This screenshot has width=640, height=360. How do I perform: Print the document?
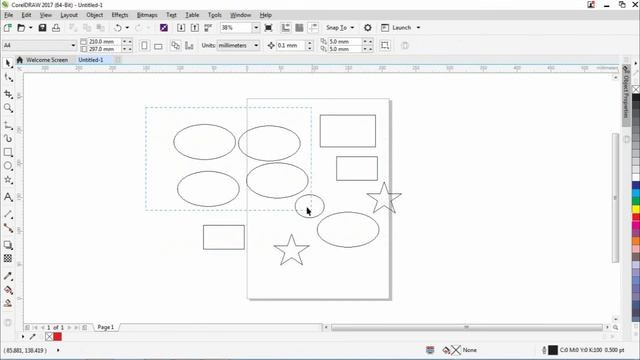point(56,28)
